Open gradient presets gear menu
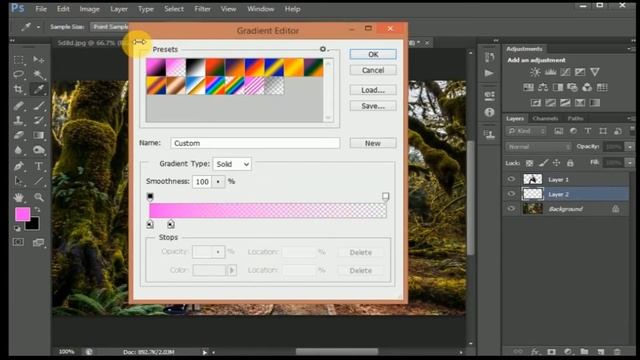The image size is (640, 360). pyautogui.click(x=323, y=49)
